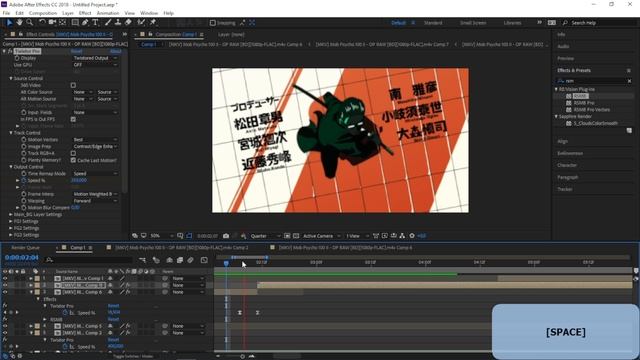The width and height of the screenshot is (640, 360).
Task: Click About link for Twixtor Pro
Action: point(116,51)
